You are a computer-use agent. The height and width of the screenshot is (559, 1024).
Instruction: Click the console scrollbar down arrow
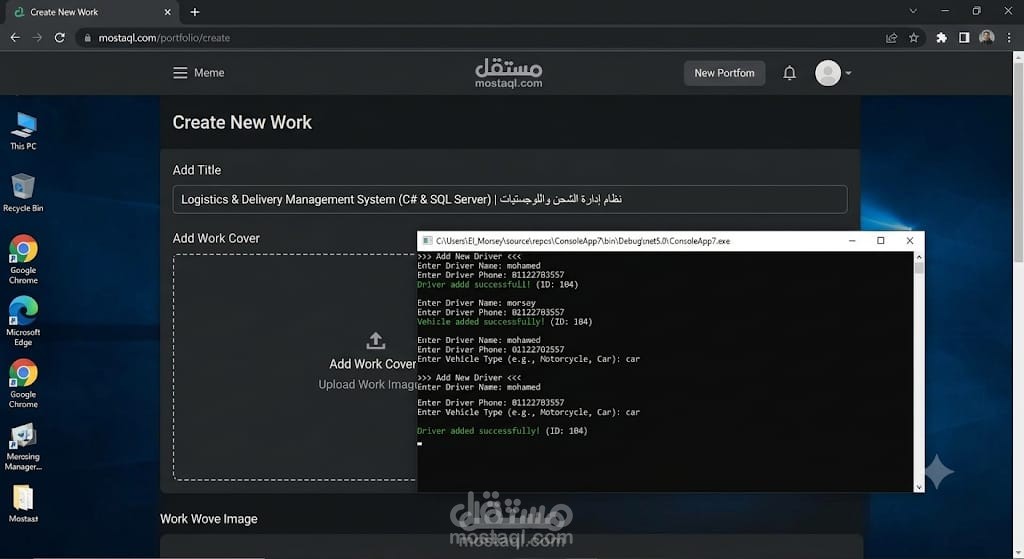(x=918, y=487)
